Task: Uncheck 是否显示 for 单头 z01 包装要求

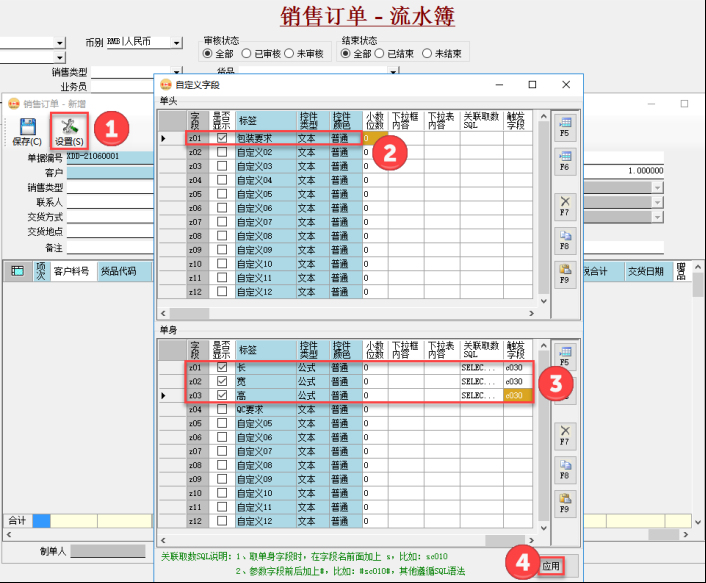Action: (222, 138)
